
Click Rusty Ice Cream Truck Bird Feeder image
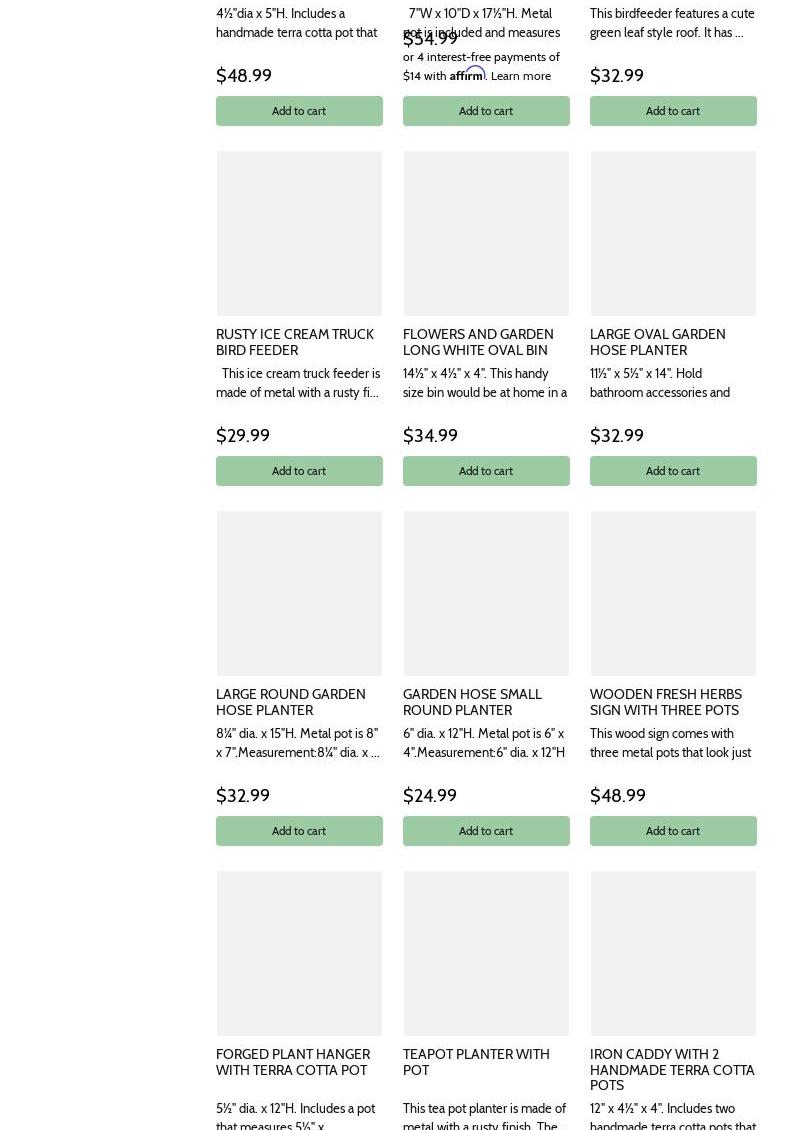click(x=299, y=233)
